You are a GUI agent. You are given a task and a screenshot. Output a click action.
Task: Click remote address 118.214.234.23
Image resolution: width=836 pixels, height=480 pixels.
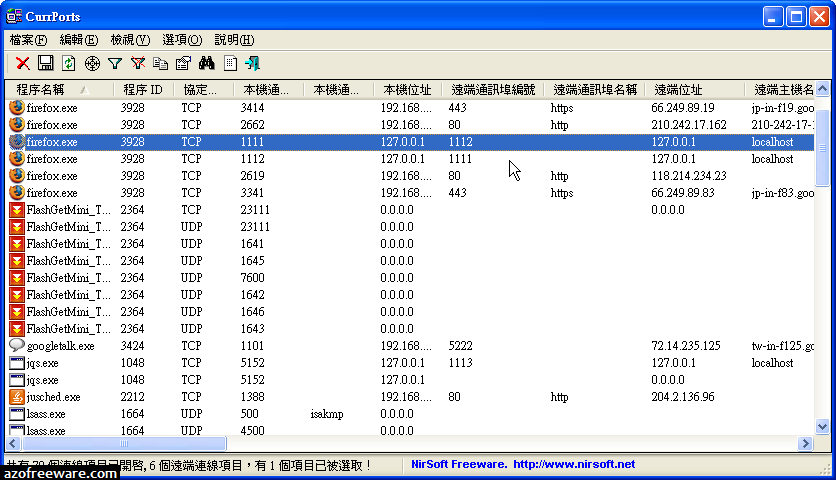click(x=688, y=175)
